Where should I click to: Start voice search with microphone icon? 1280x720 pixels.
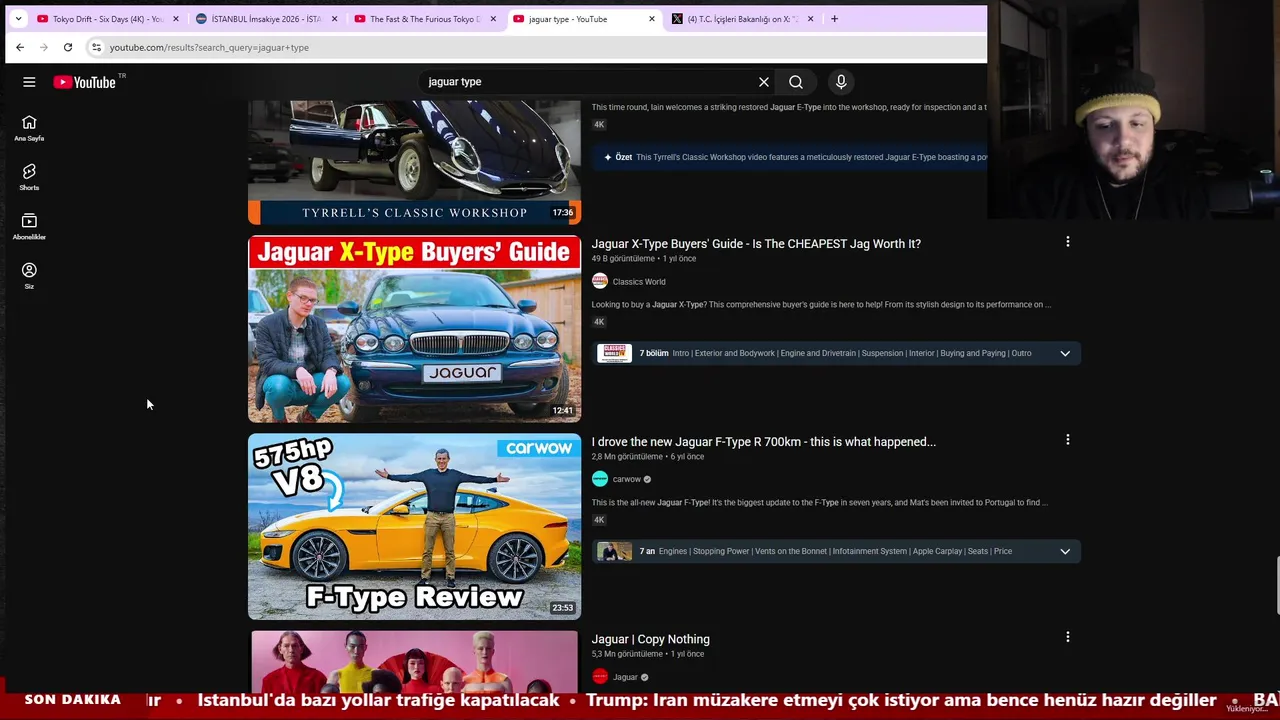coord(841,82)
